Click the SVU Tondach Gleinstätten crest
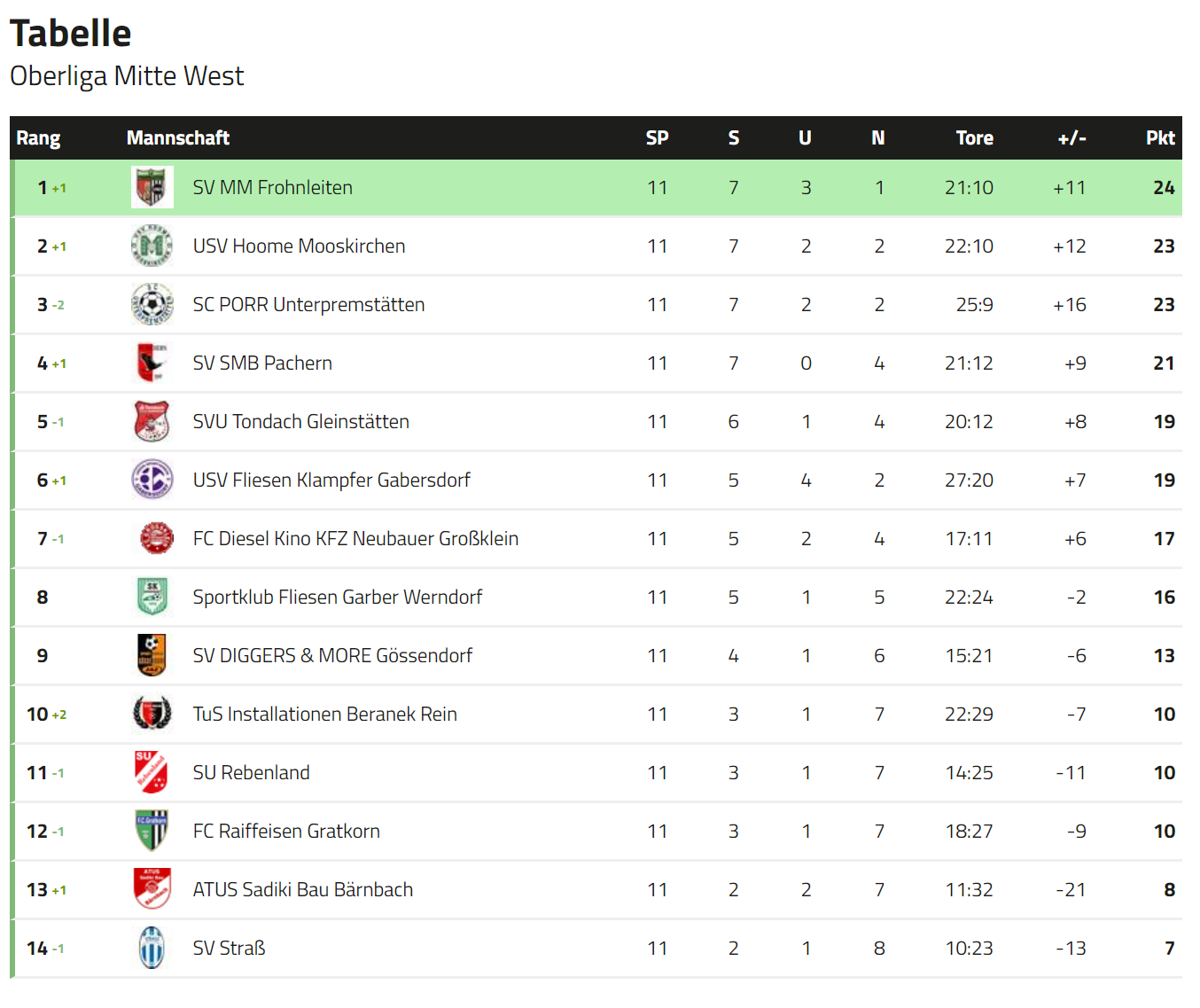This screenshot has height=1008, width=1200. click(152, 421)
